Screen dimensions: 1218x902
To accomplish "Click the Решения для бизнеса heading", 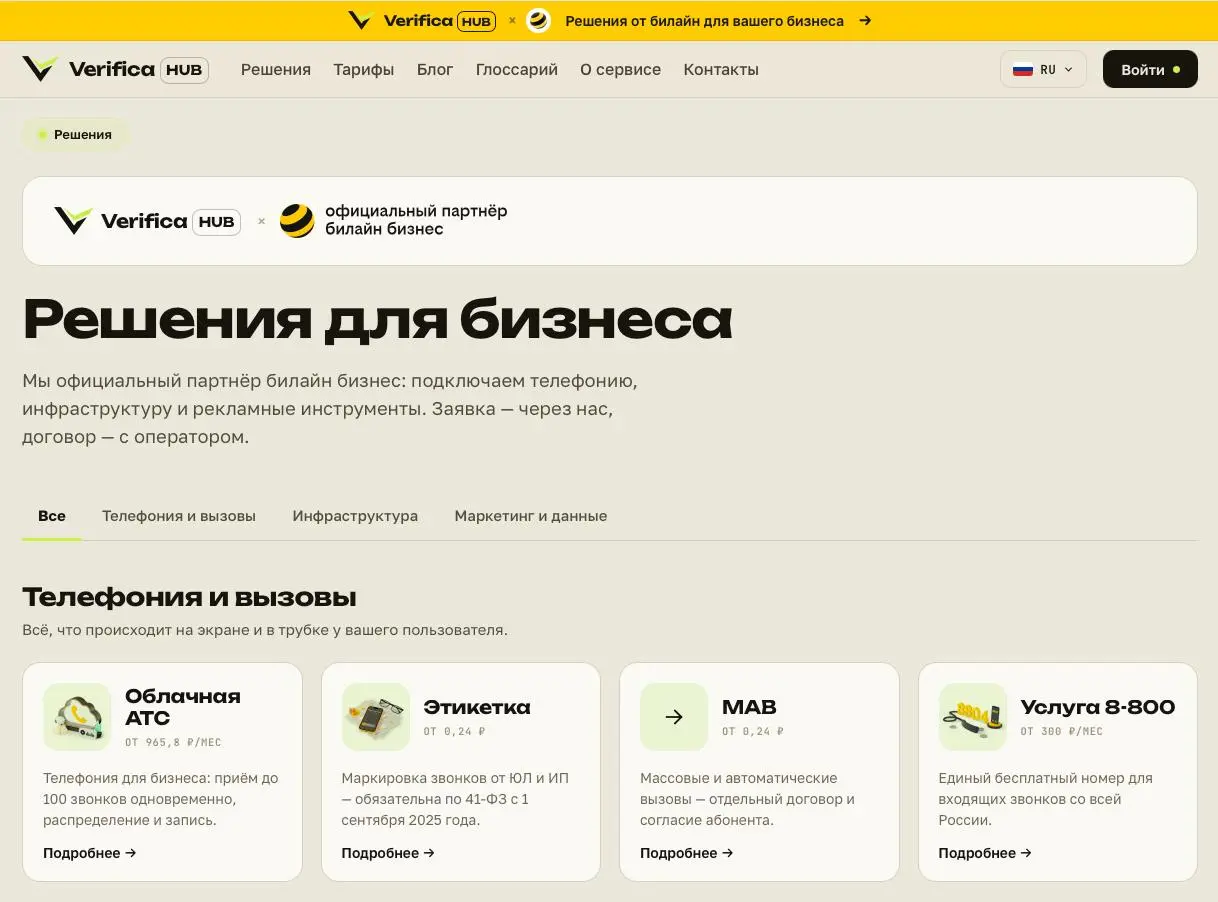I will point(377,320).
